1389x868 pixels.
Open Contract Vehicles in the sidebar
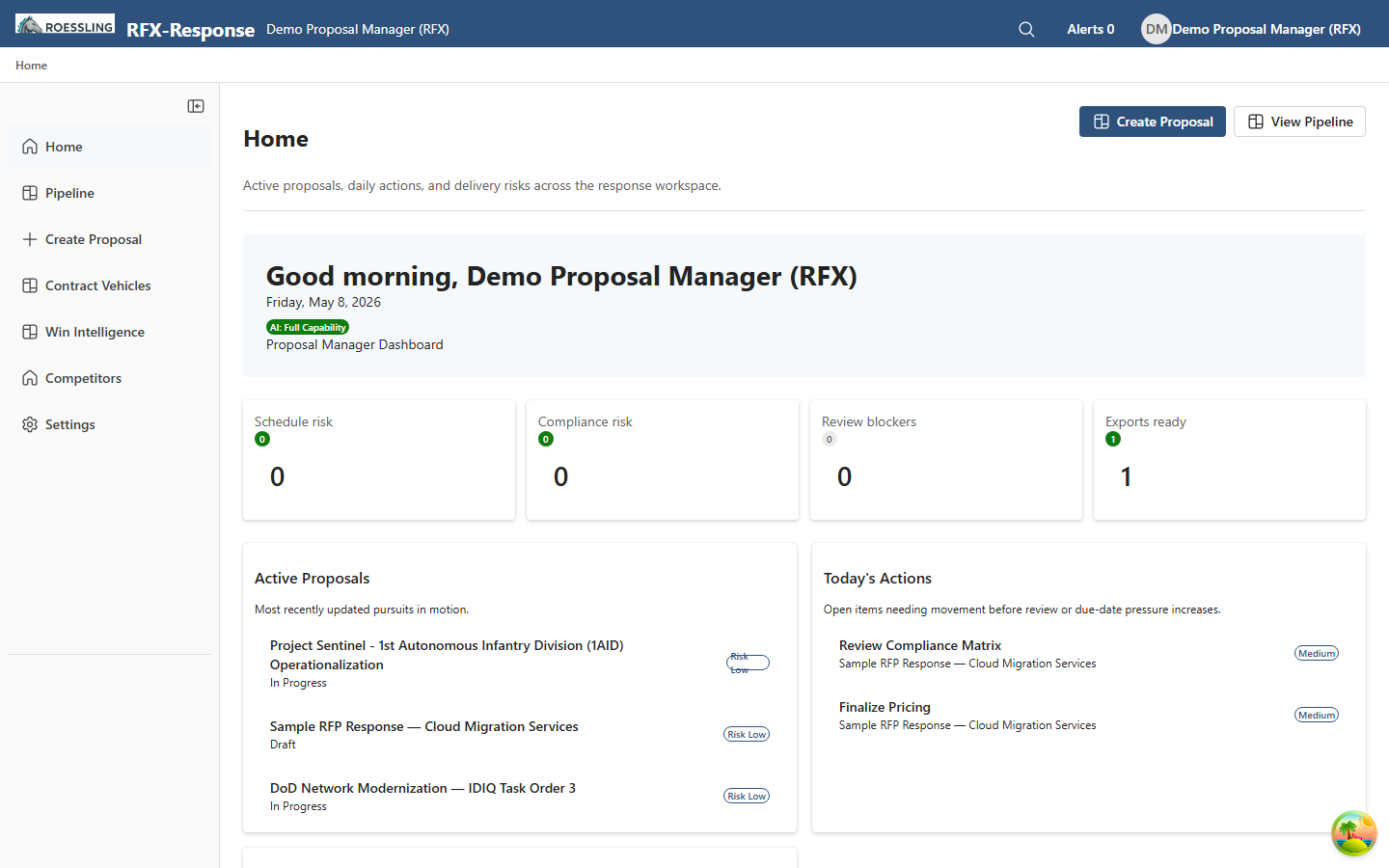click(x=109, y=285)
